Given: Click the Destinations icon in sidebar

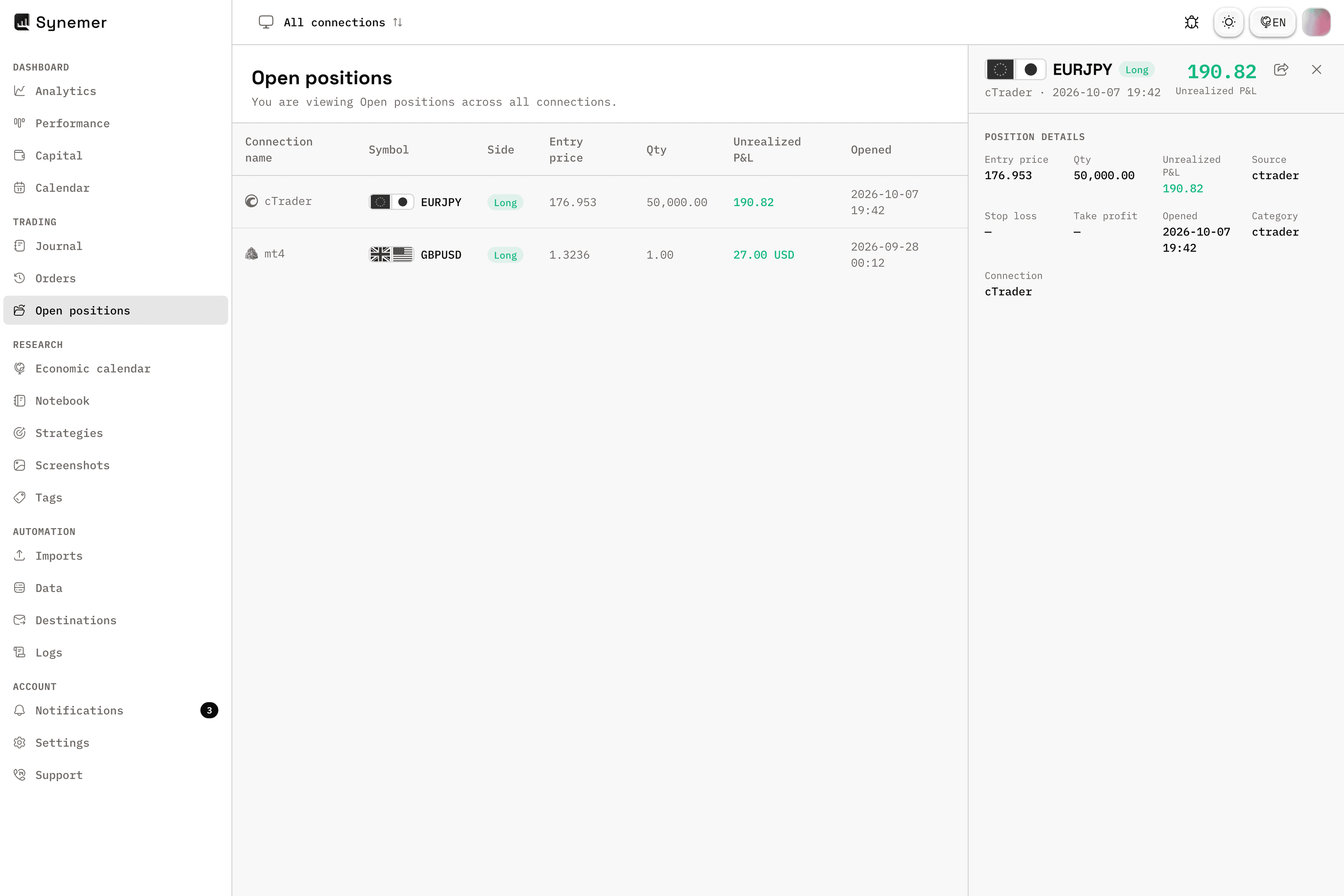Looking at the screenshot, I should (20, 620).
